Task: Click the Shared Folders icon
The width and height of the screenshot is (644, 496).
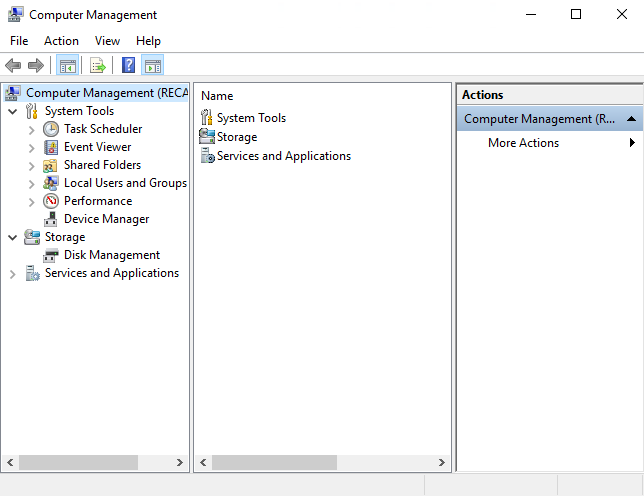Action: click(x=50, y=165)
